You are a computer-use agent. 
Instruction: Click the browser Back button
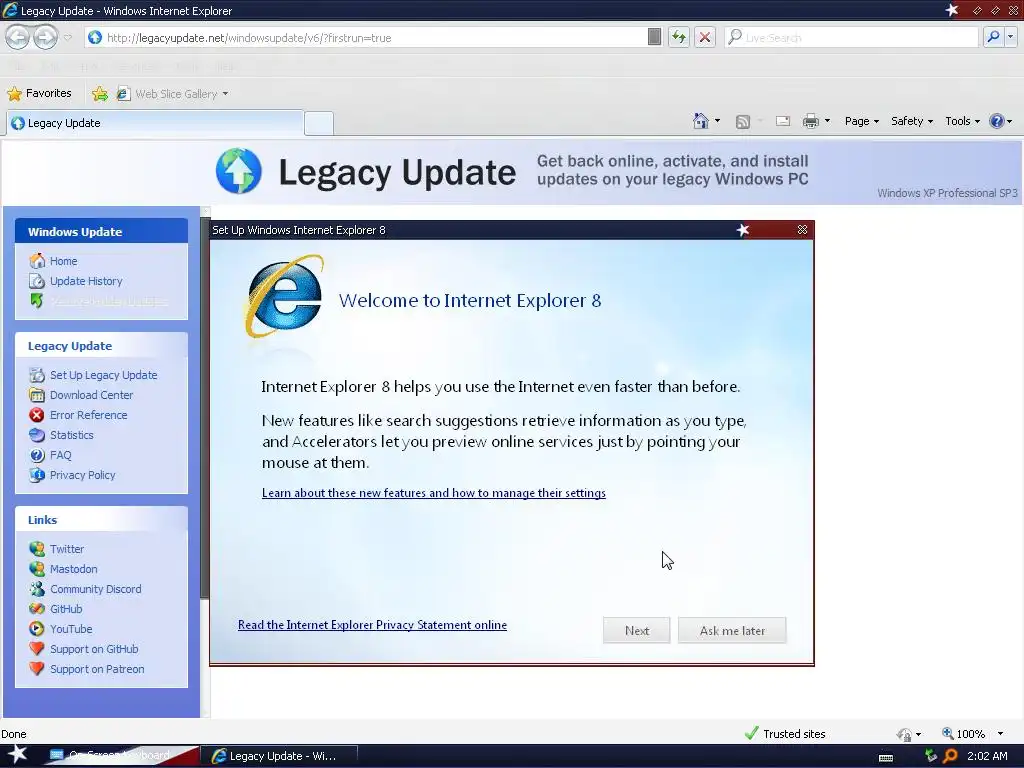click(18, 37)
